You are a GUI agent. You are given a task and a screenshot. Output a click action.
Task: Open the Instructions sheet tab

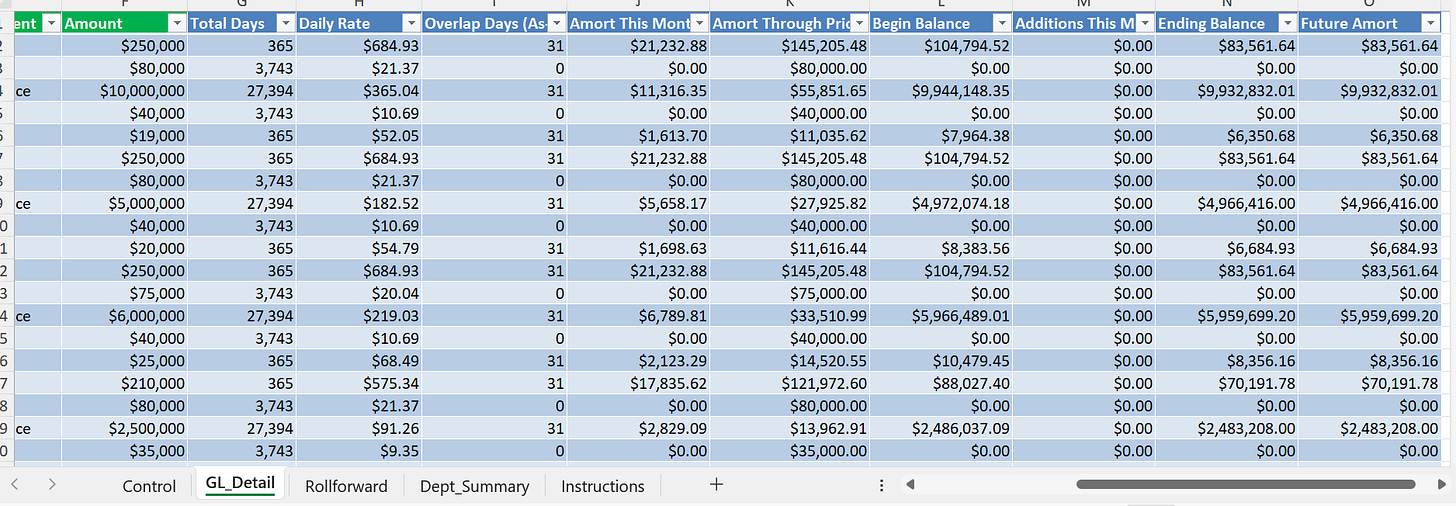tap(603, 486)
